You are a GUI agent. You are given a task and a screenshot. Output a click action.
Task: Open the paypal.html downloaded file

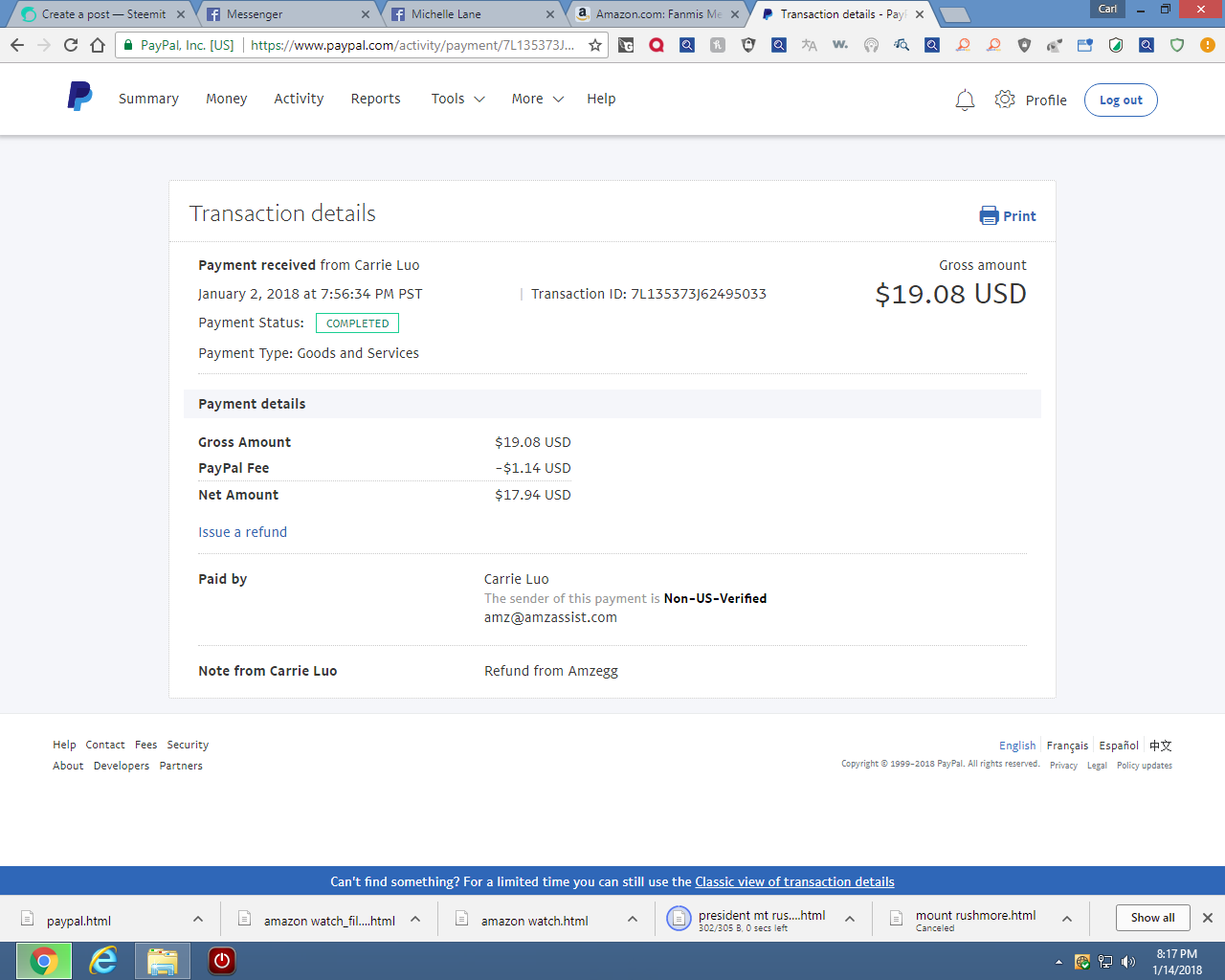click(x=78, y=921)
